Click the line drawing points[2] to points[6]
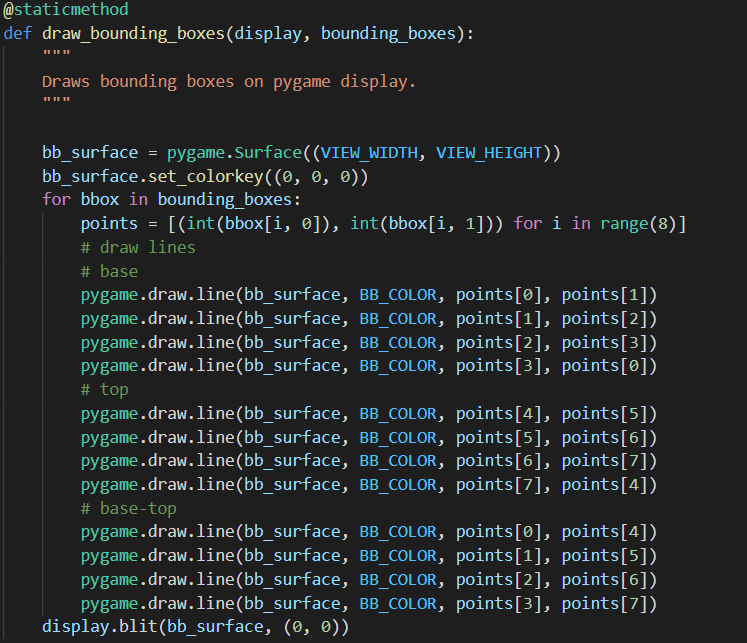 coord(369,580)
